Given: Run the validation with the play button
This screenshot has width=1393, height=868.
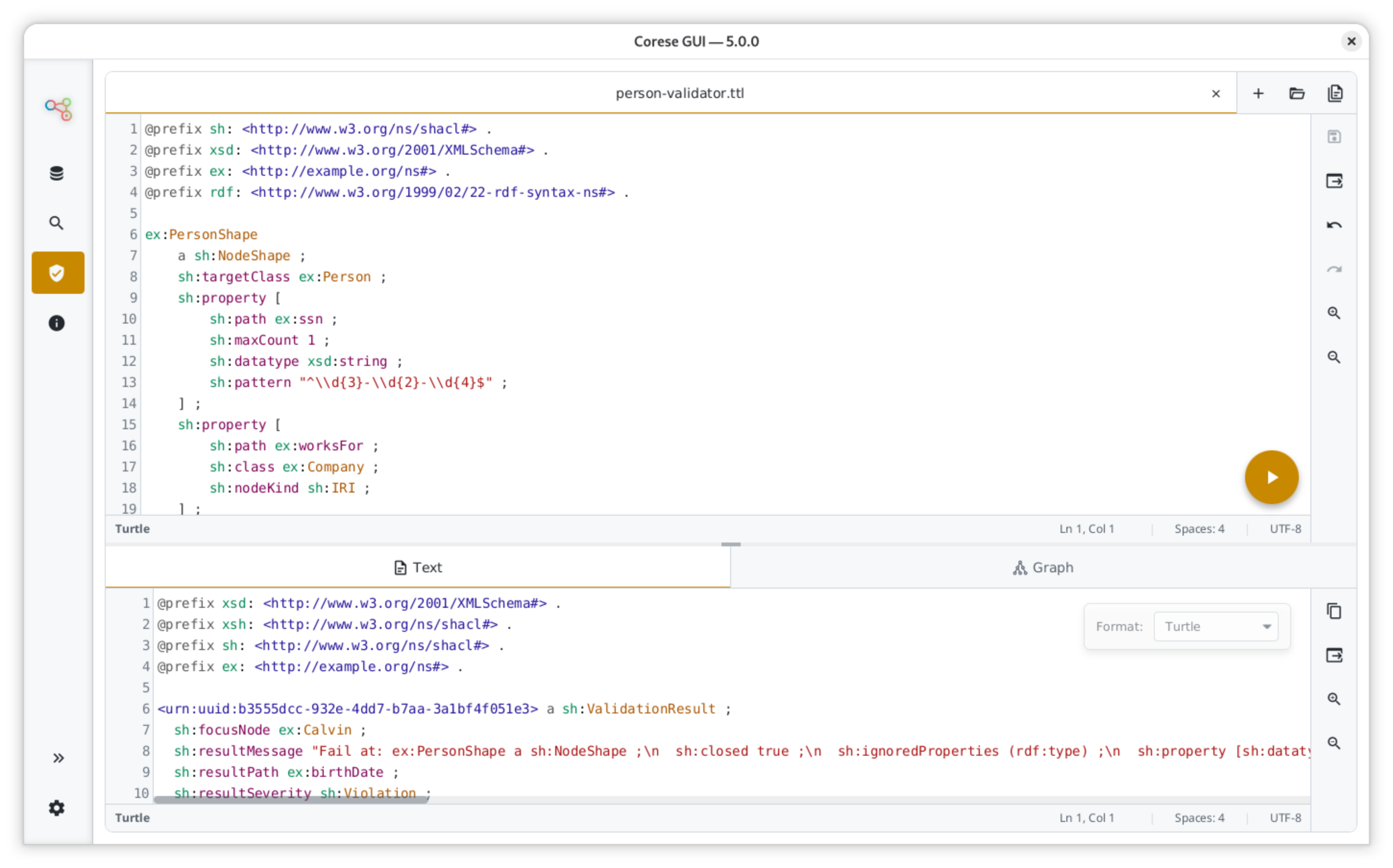Looking at the screenshot, I should pyautogui.click(x=1271, y=477).
